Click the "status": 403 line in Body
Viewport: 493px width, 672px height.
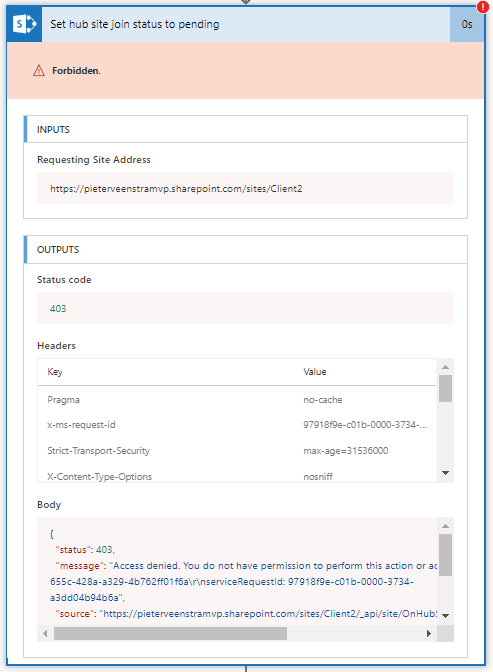(84, 550)
